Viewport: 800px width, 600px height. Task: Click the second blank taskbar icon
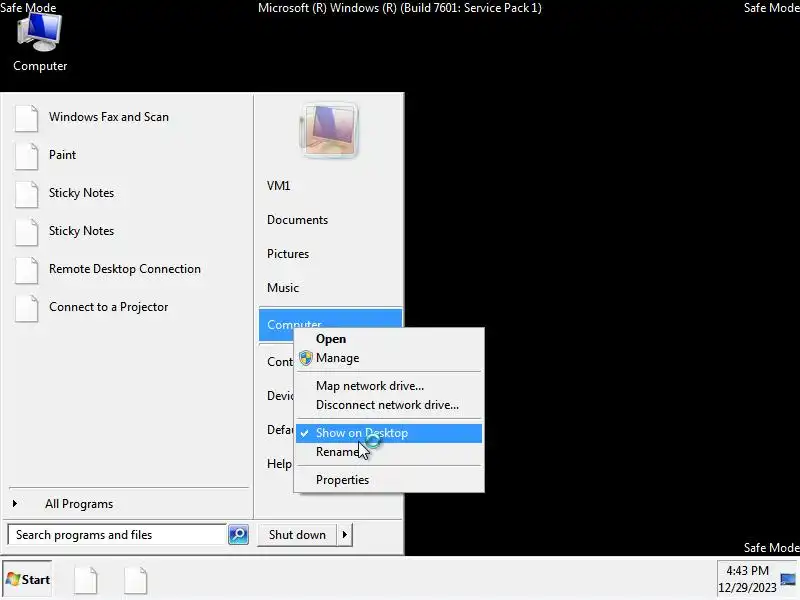[x=136, y=580]
